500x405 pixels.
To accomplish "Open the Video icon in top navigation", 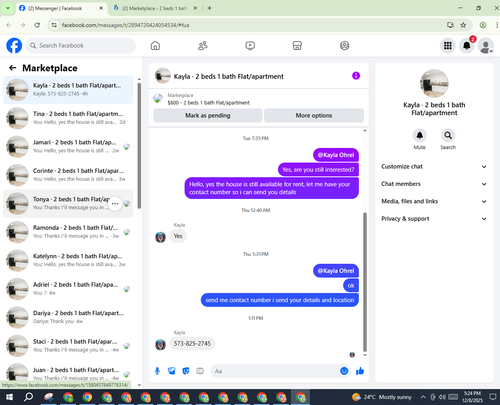I will (x=250, y=45).
